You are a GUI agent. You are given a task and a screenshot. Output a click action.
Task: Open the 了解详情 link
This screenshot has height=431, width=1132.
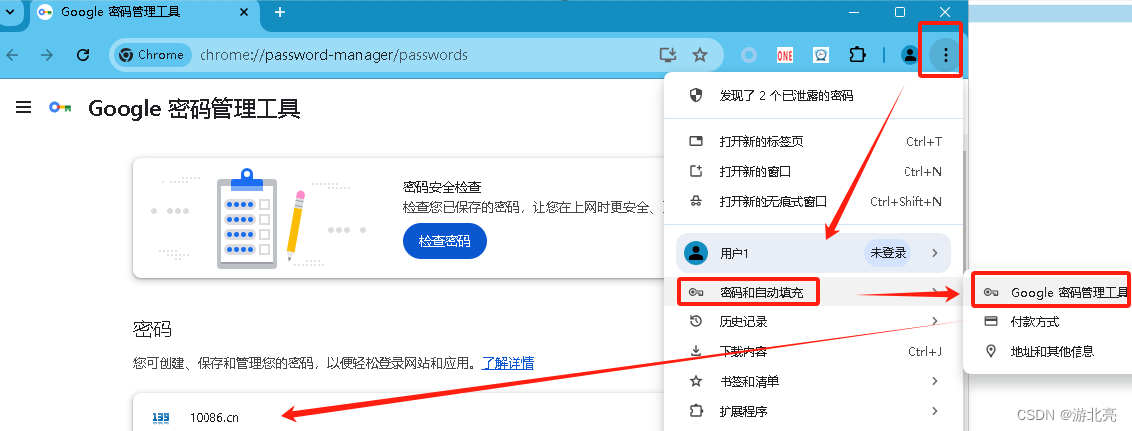click(x=508, y=362)
